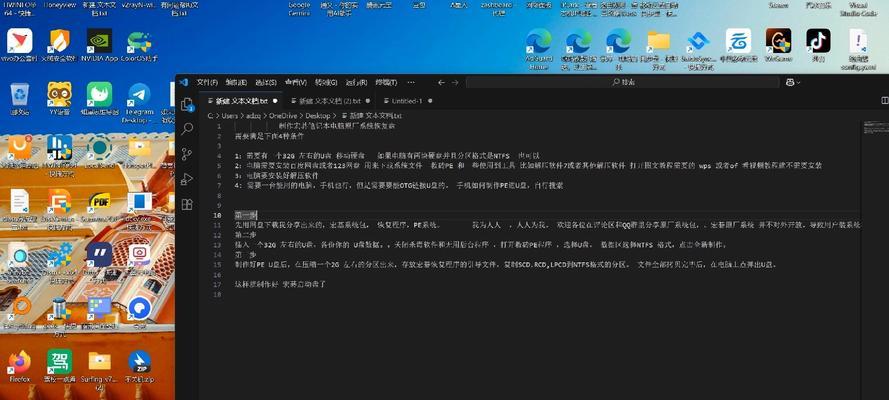Viewport: 889px width, 400px height.
Task: Click line number 10 in the gutter
Action: (x=218, y=215)
